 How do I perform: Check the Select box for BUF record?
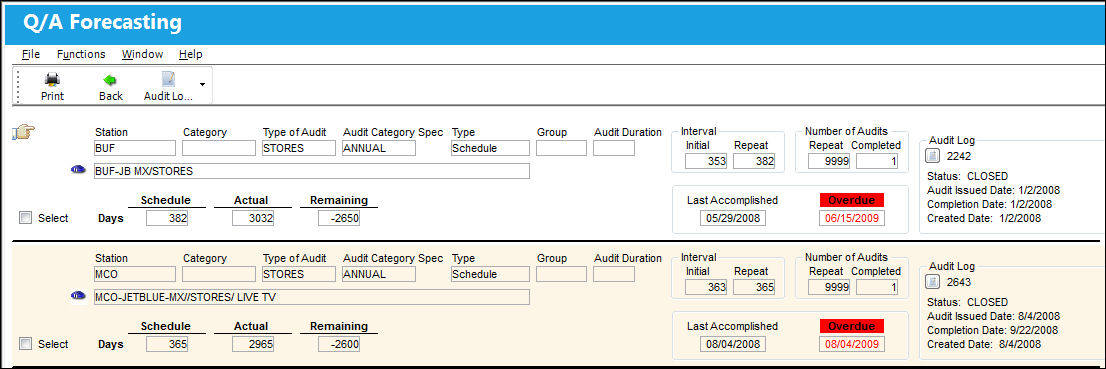pyautogui.click(x=26, y=218)
